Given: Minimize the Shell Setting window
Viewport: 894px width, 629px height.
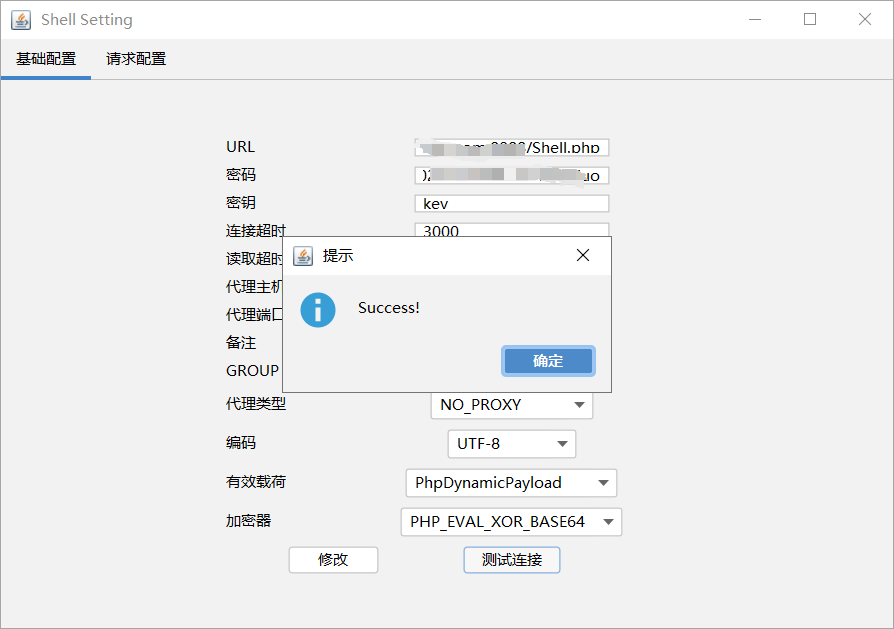Looking at the screenshot, I should (755, 19).
